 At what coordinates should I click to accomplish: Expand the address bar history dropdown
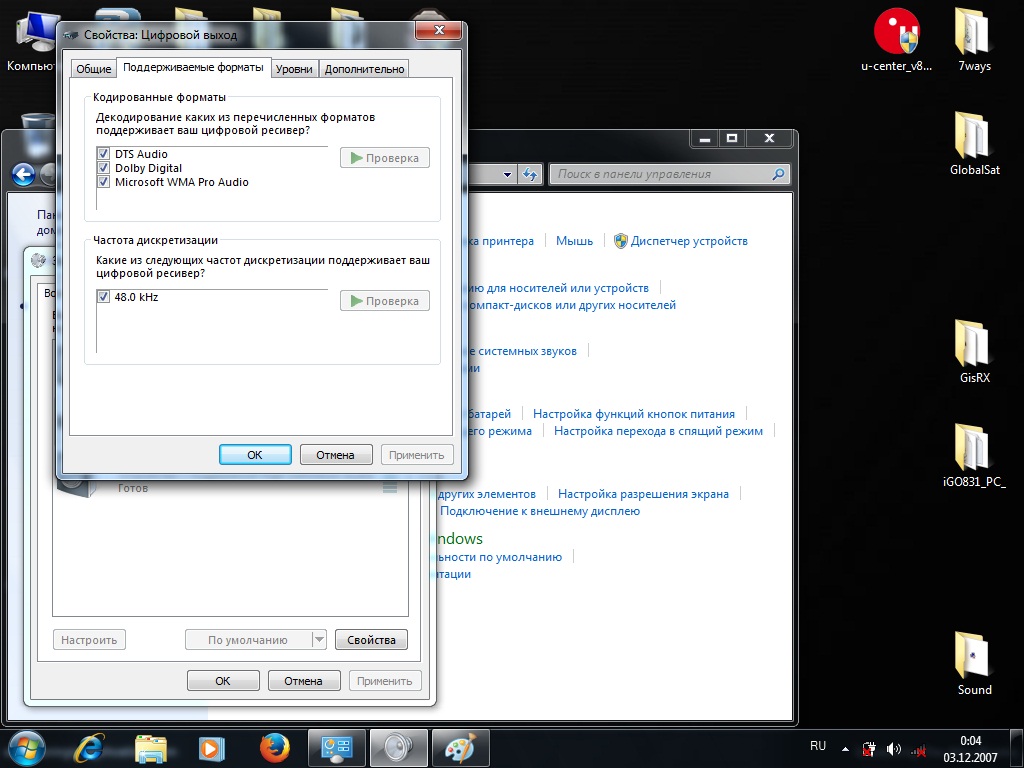point(507,174)
